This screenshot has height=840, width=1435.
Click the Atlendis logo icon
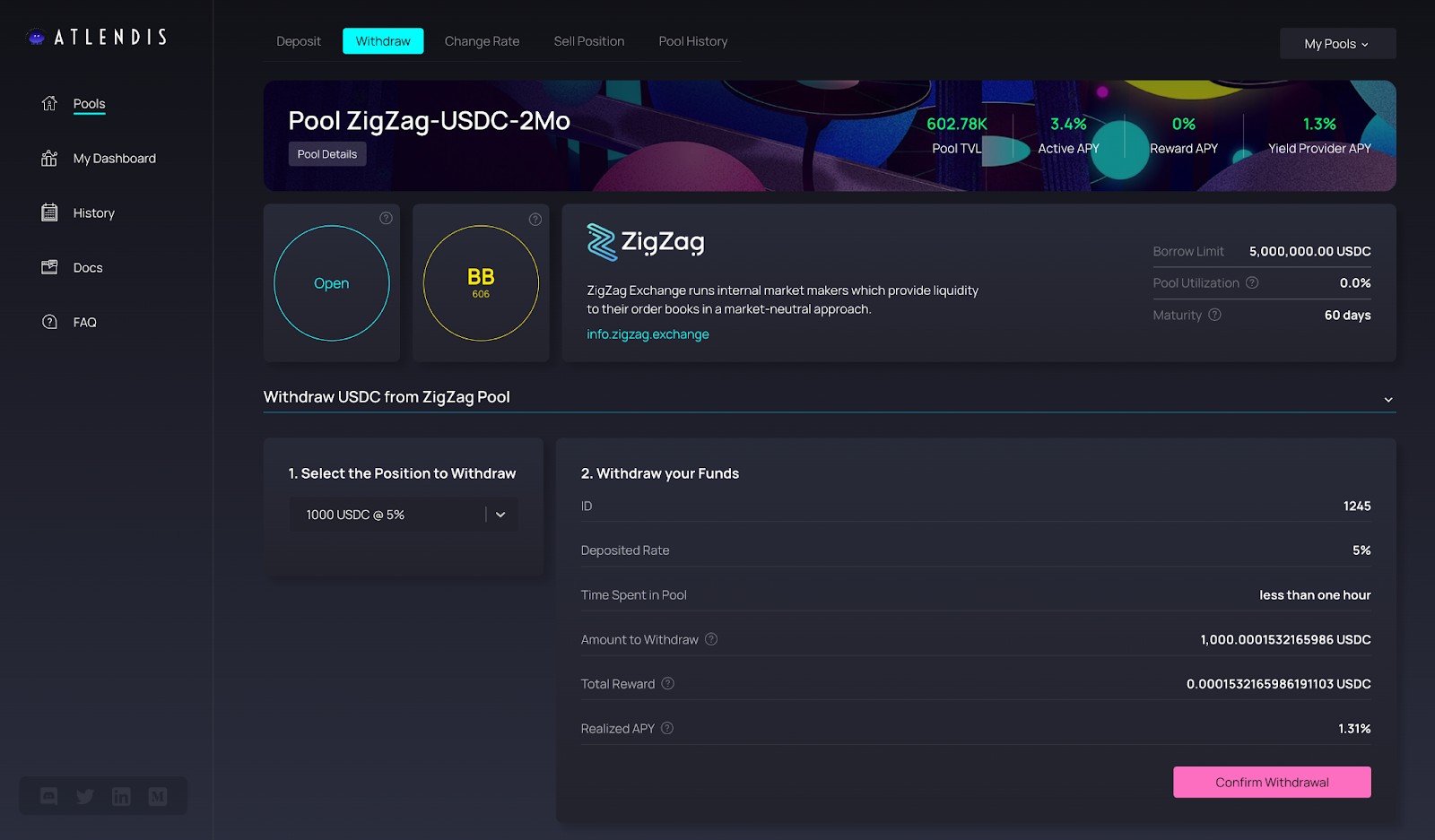pos(36,37)
